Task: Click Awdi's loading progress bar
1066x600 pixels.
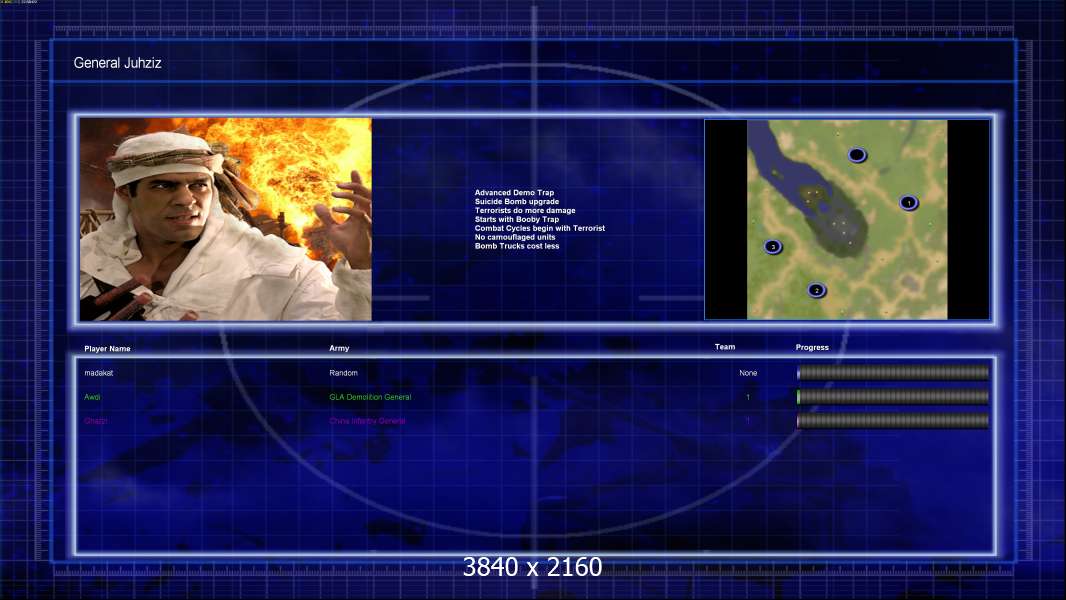Action: (893, 397)
